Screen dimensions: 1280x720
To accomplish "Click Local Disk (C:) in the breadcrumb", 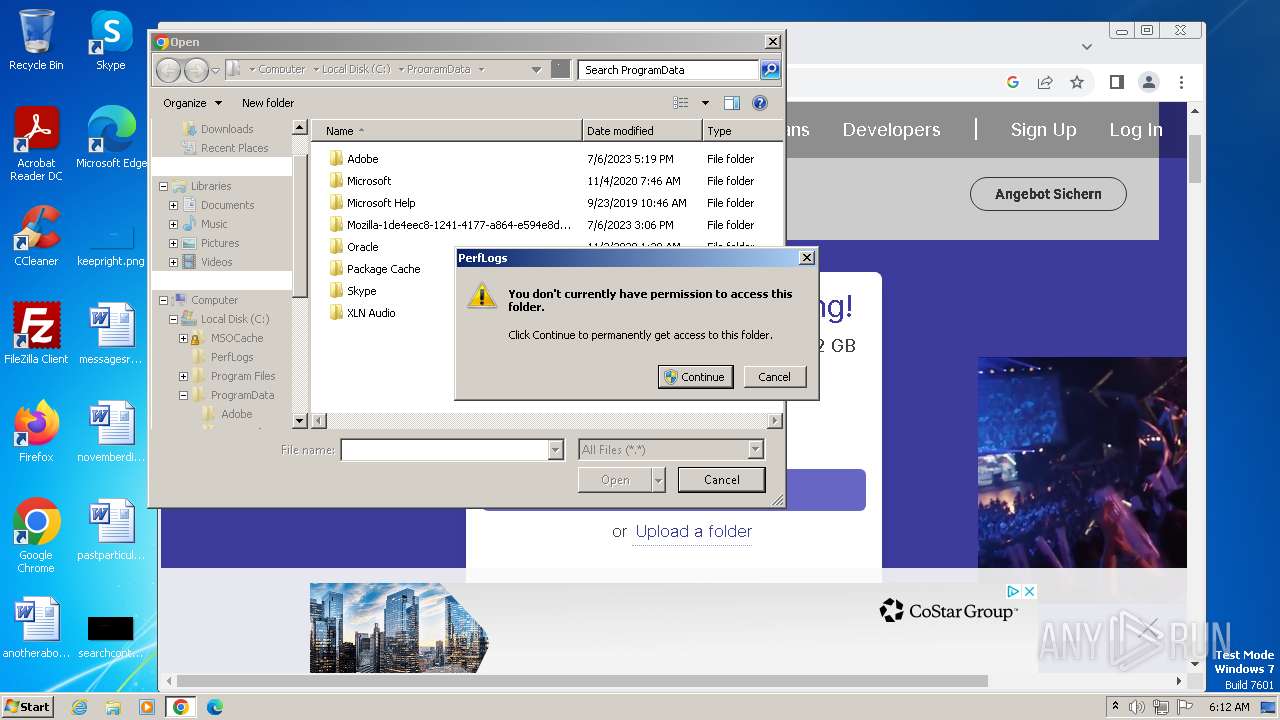I will coord(356,70).
